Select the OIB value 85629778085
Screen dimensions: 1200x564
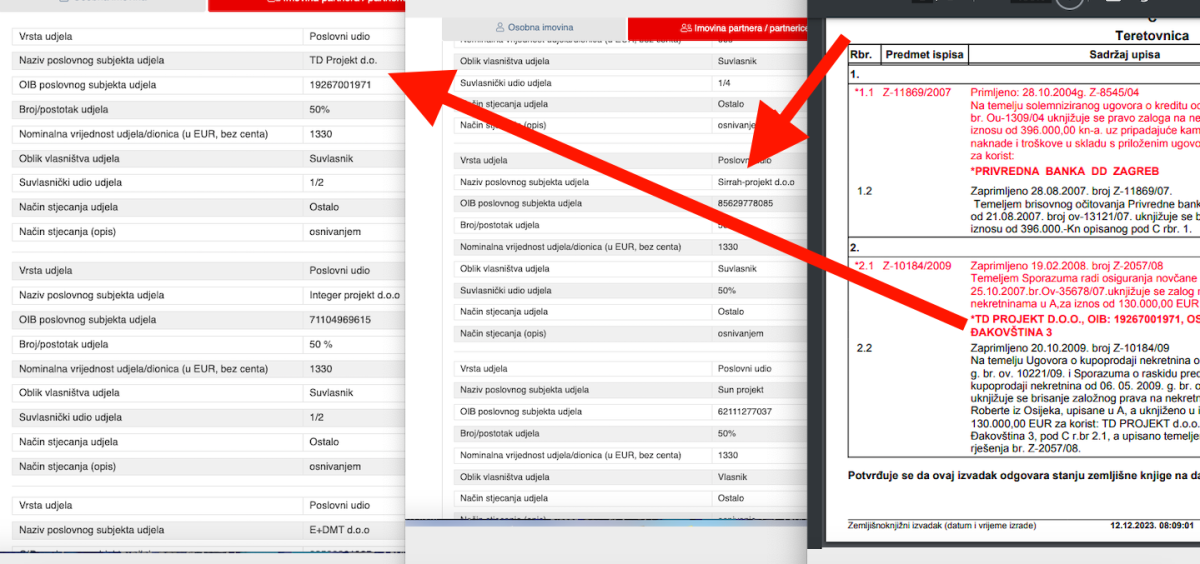point(745,203)
